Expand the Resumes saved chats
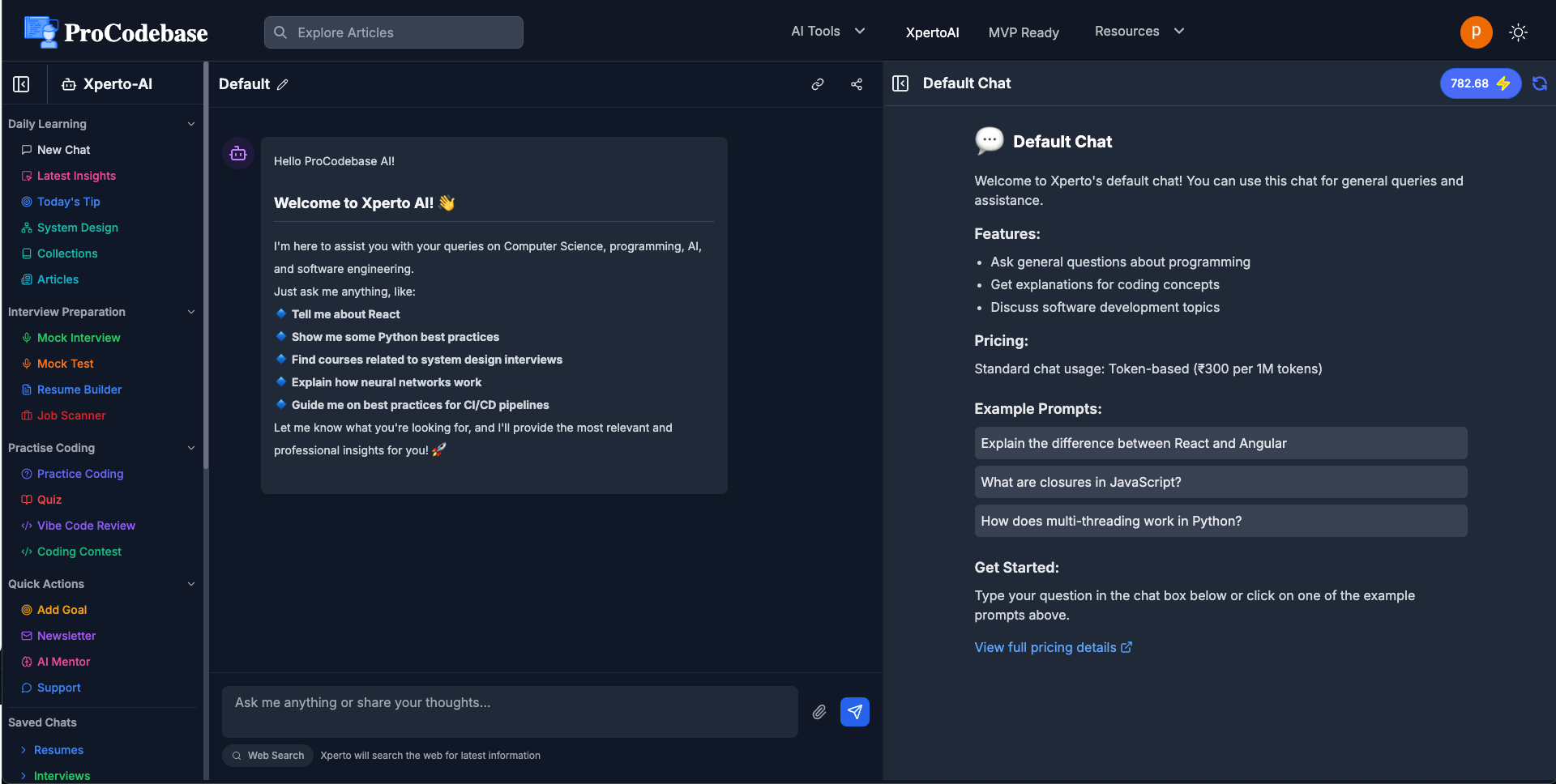 tap(52, 750)
